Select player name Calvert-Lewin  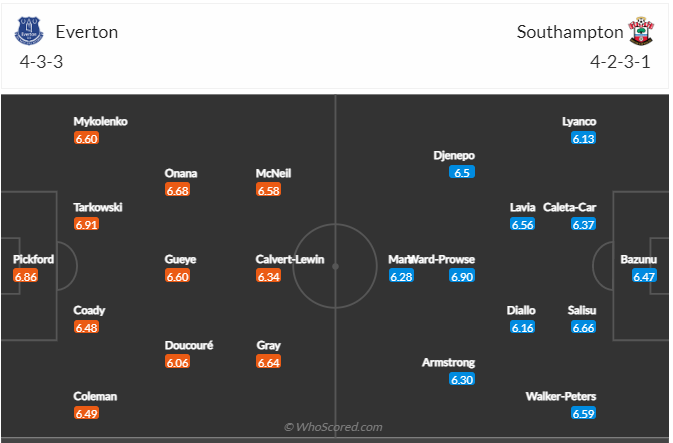290,259
